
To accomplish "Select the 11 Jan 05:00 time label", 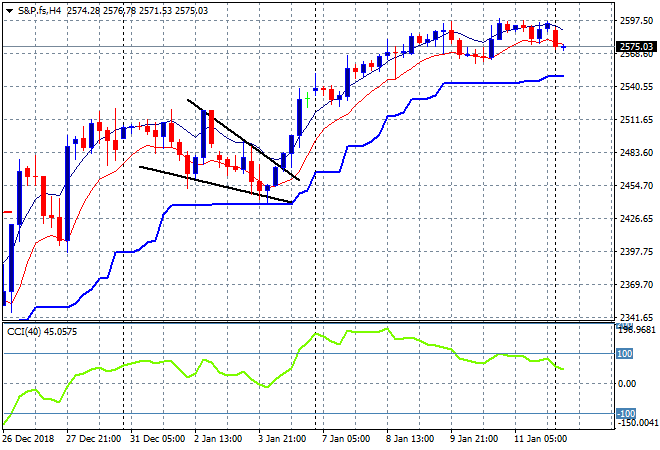I will [540, 439].
